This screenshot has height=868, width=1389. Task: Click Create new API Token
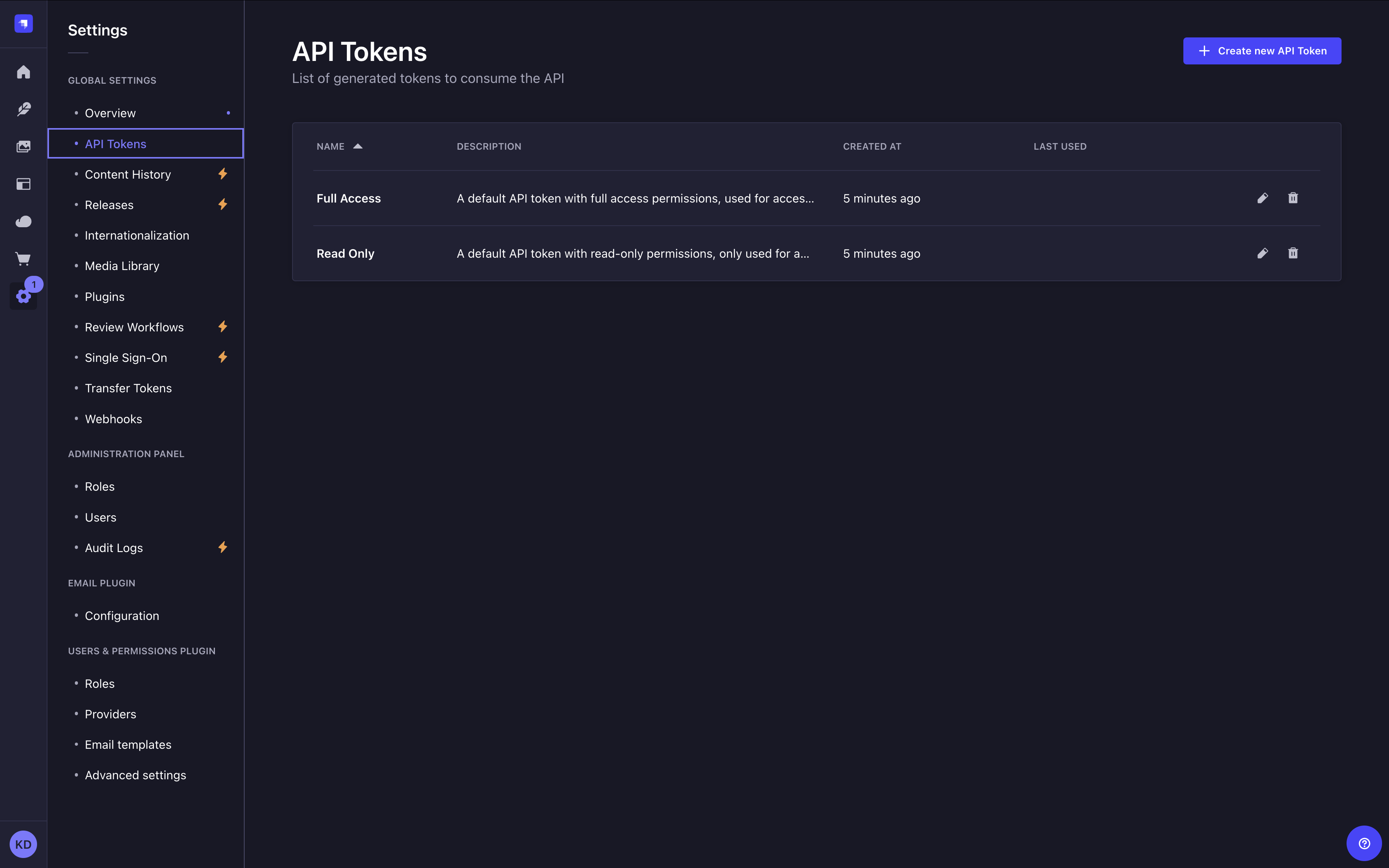coord(1262,51)
